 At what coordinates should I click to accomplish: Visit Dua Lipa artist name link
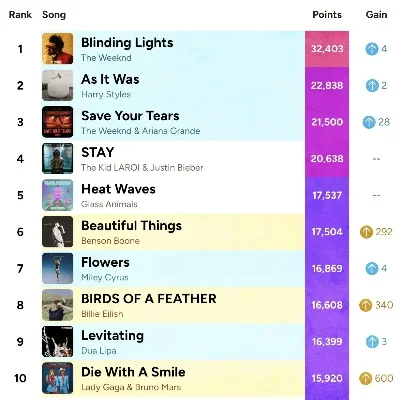pyautogui.click(x=99, y=351)
